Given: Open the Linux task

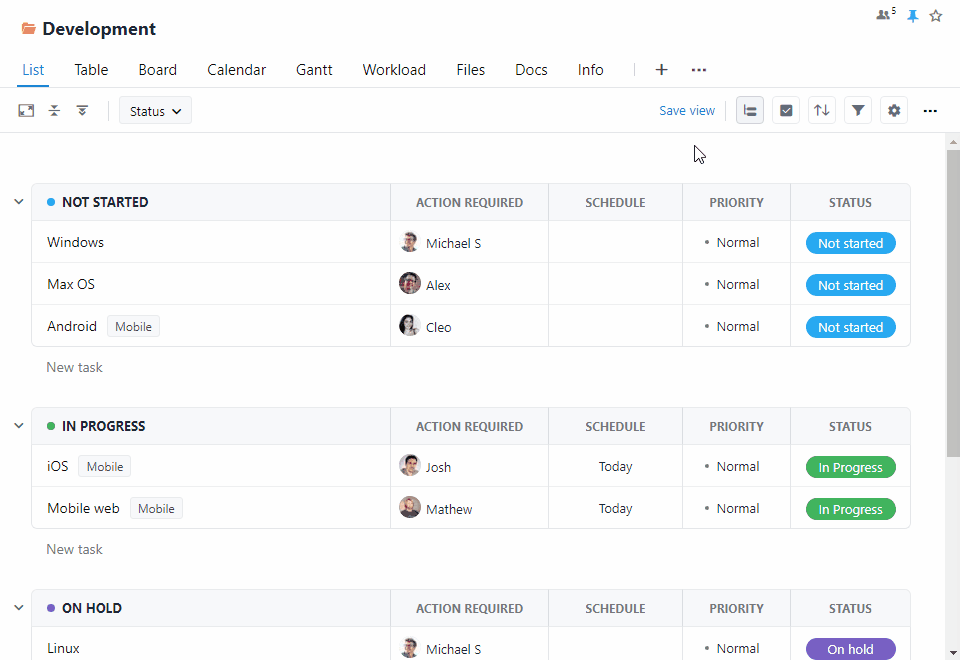Looking at the screenshot, I should point(63,648).
